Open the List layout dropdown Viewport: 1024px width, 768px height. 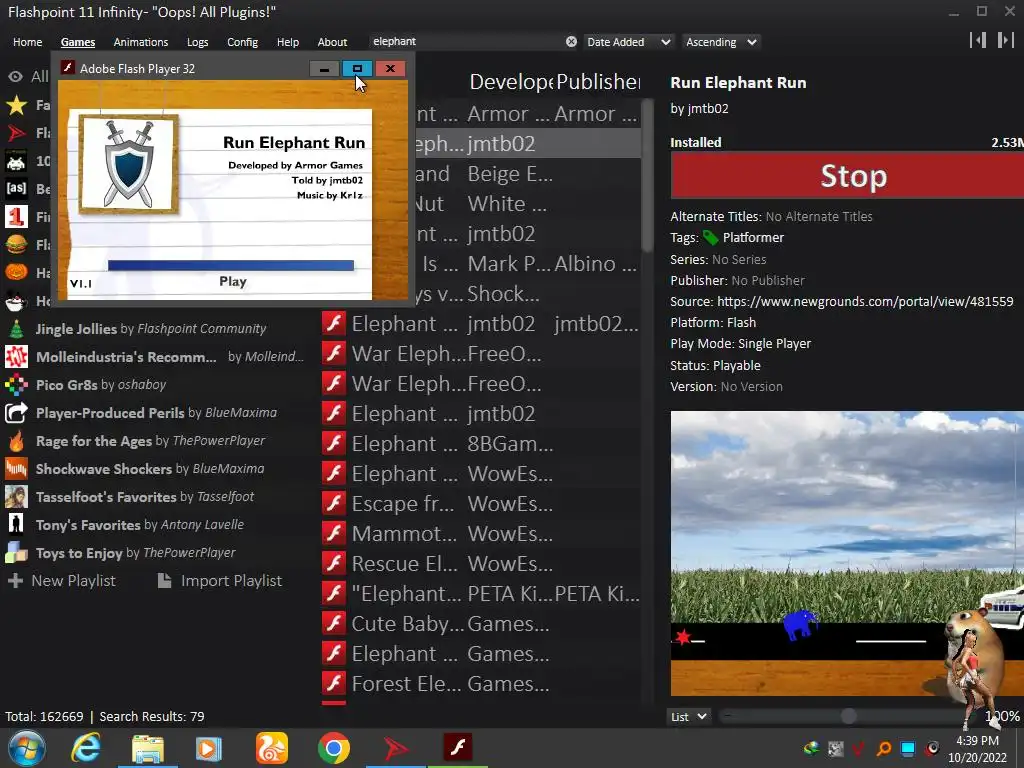pyautogui.click(x=688, y=716)
